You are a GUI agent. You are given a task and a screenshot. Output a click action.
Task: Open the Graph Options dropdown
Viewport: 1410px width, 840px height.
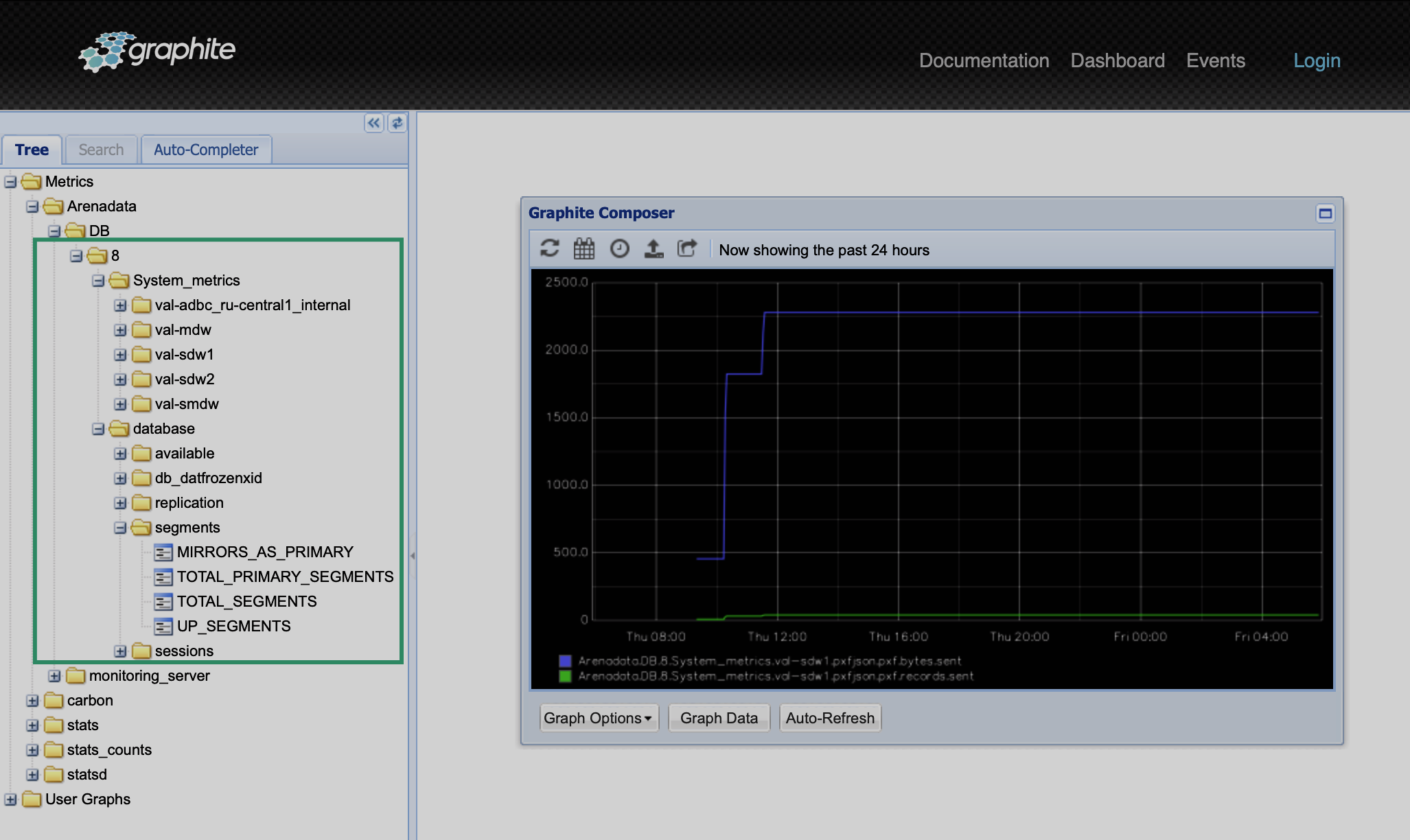598,718
